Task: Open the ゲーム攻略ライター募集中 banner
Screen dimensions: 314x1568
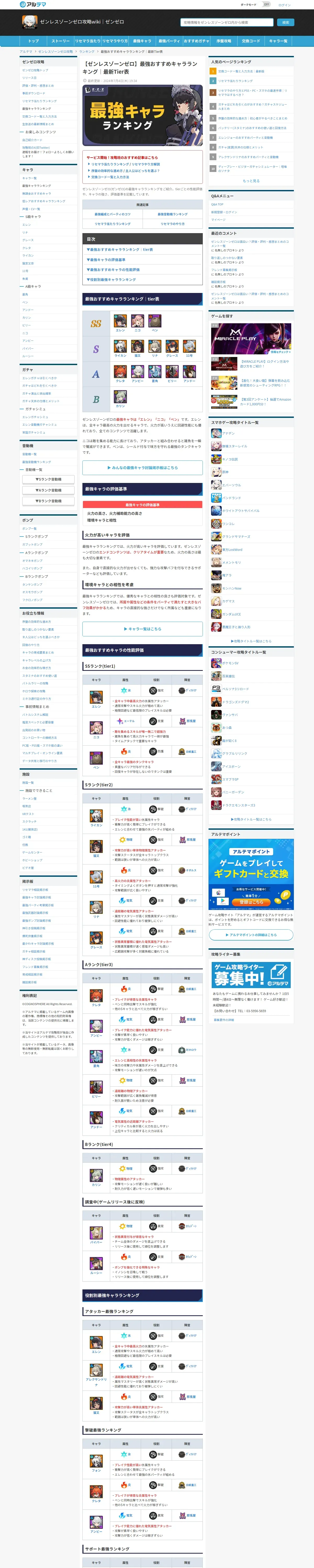Action: tap(251, 975)
